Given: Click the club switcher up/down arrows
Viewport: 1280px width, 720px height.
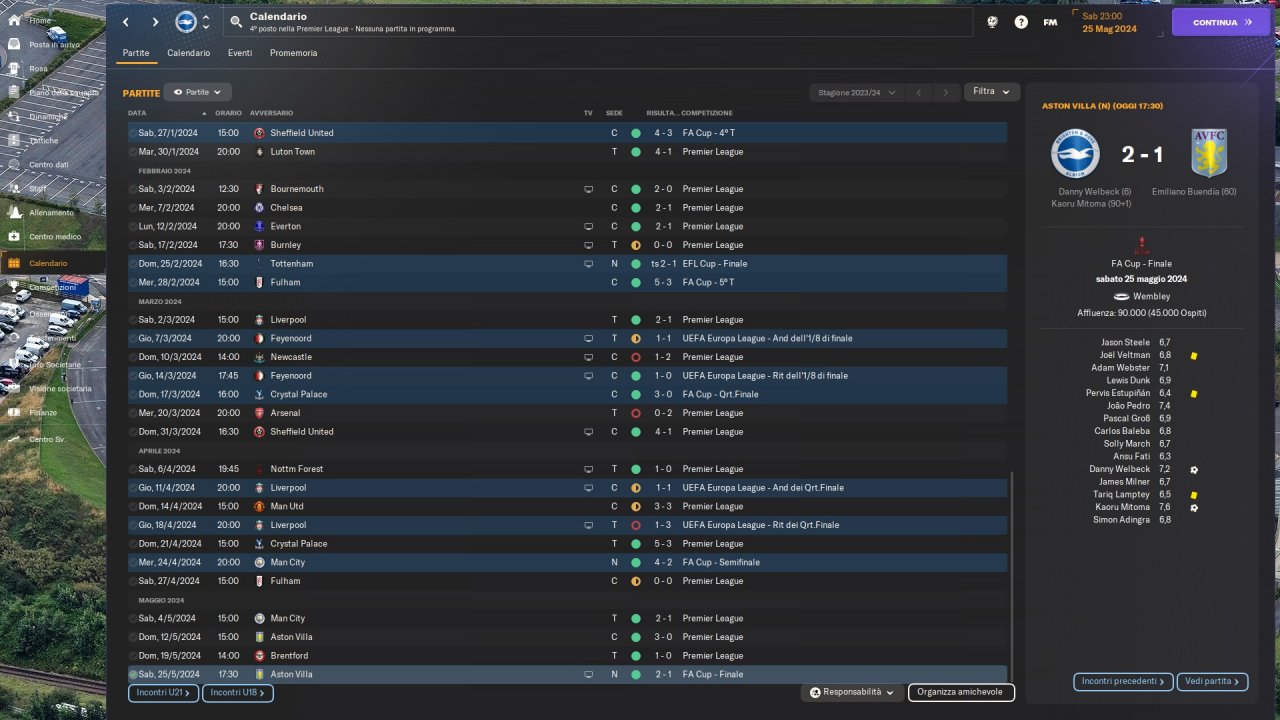Looking at the screenshot, I should tap(206, 22).
